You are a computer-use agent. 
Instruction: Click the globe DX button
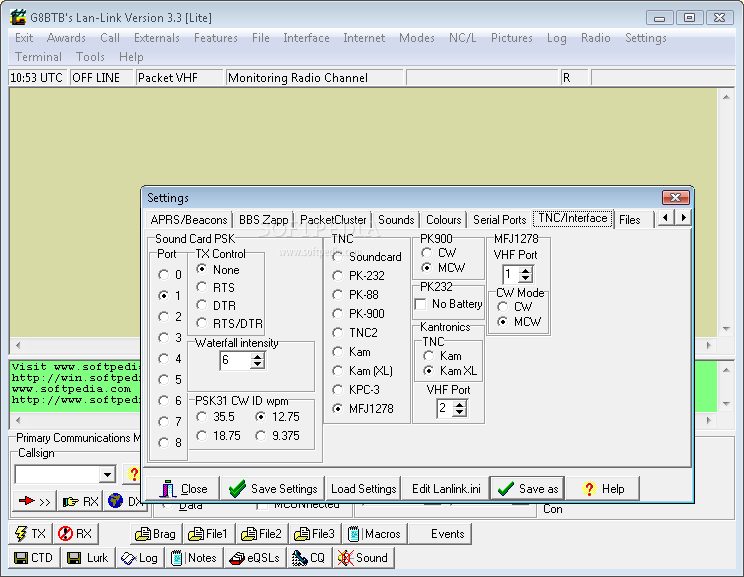pyautogui.click(x=124, y=501)
